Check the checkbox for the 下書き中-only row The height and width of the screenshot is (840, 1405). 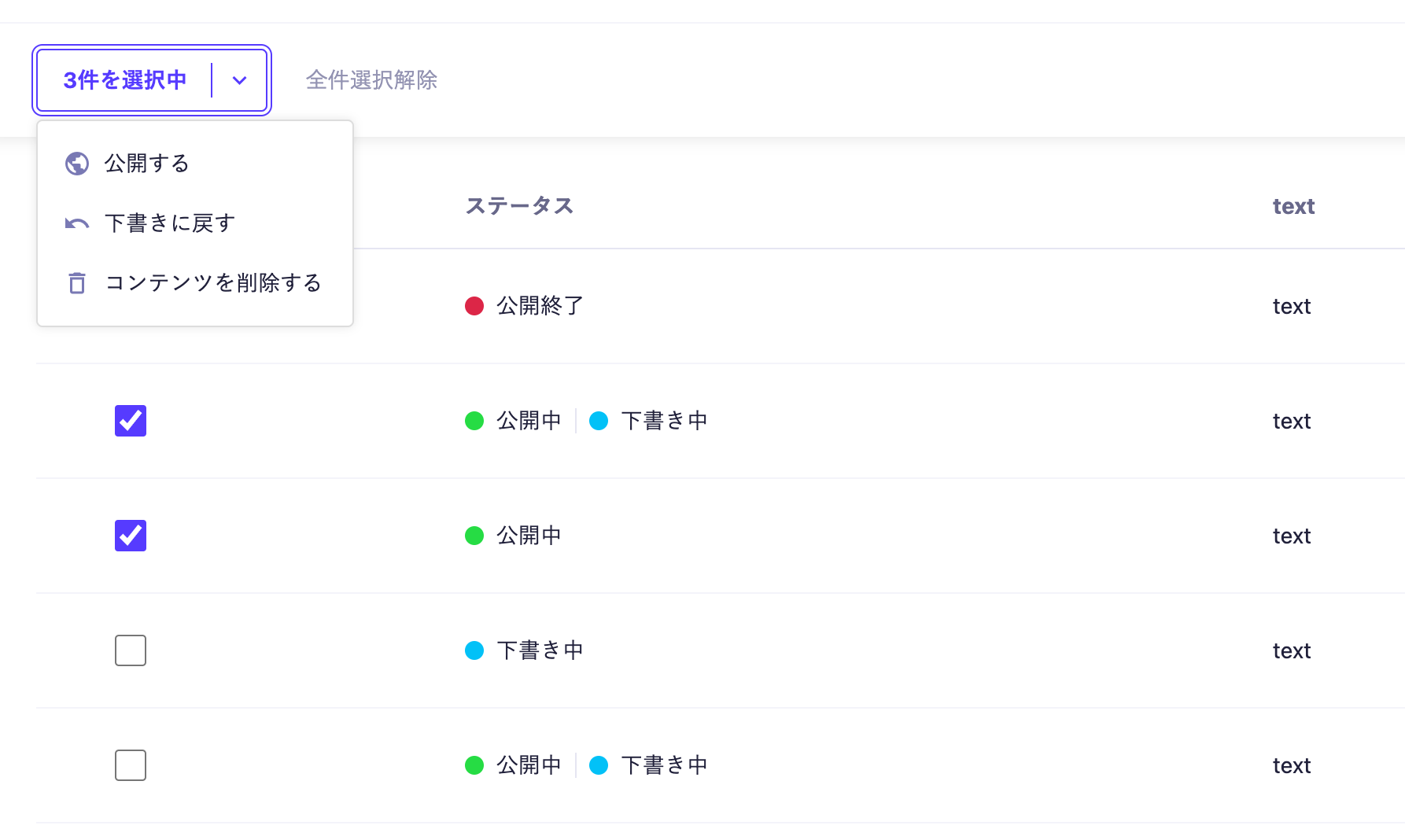tap(131, 650)
